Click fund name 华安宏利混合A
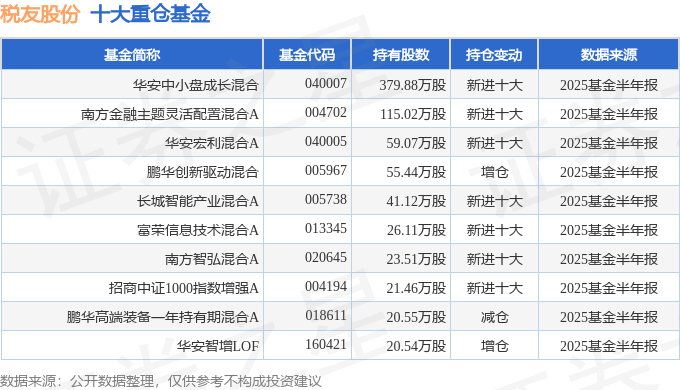Viewport: 680px width, 390px height. tap(212, 143)
